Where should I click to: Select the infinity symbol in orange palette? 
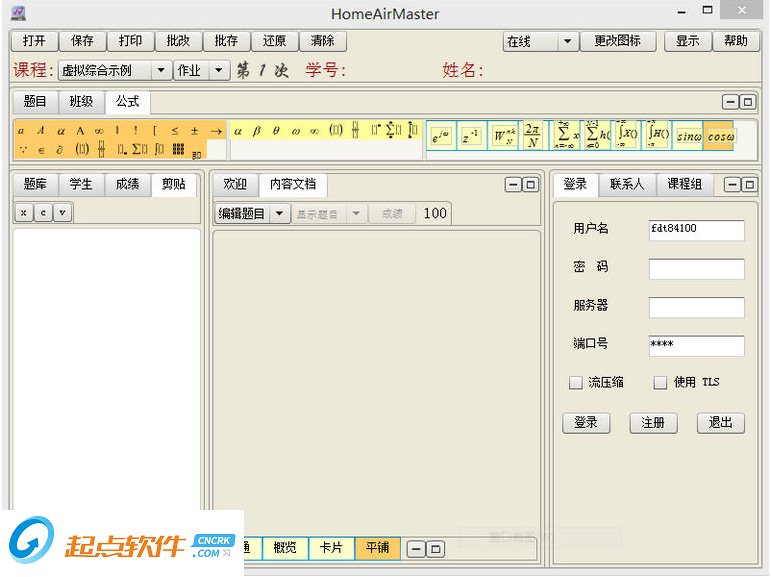pos(99,131)
